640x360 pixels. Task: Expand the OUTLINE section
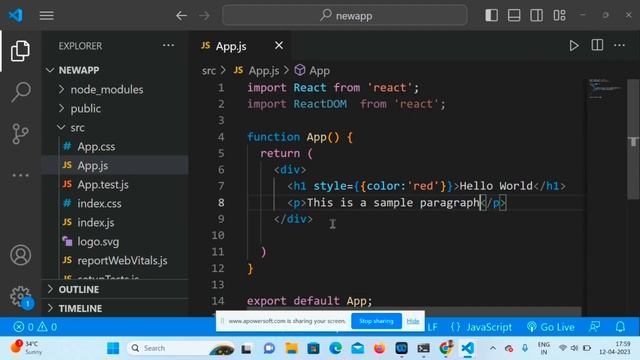click(x=115, y=289)
